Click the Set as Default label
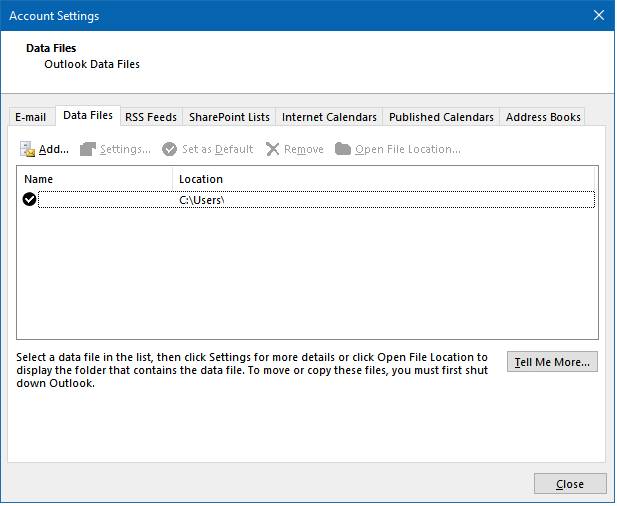Image resolution: width=617 pixels, height=506 pixels. click(x=218, y=150)
